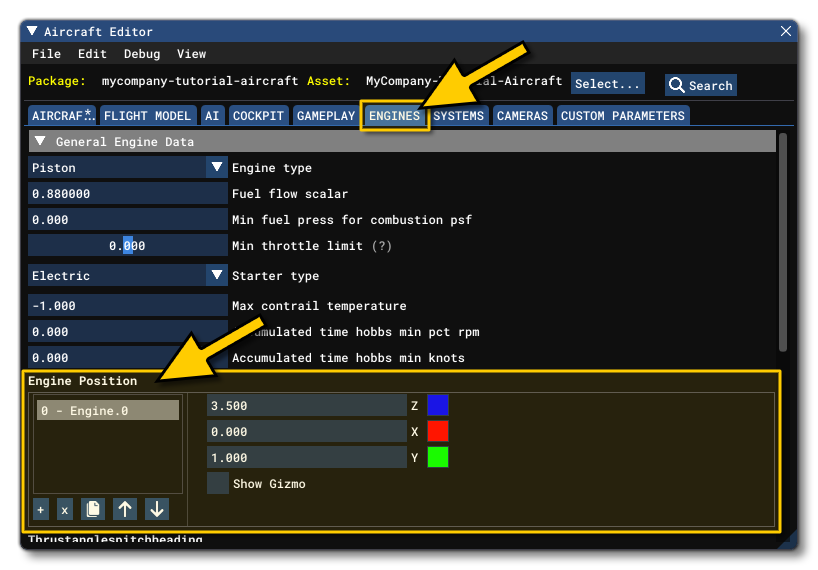
Task: Open the Engine type dropdown
Action: 217,168
